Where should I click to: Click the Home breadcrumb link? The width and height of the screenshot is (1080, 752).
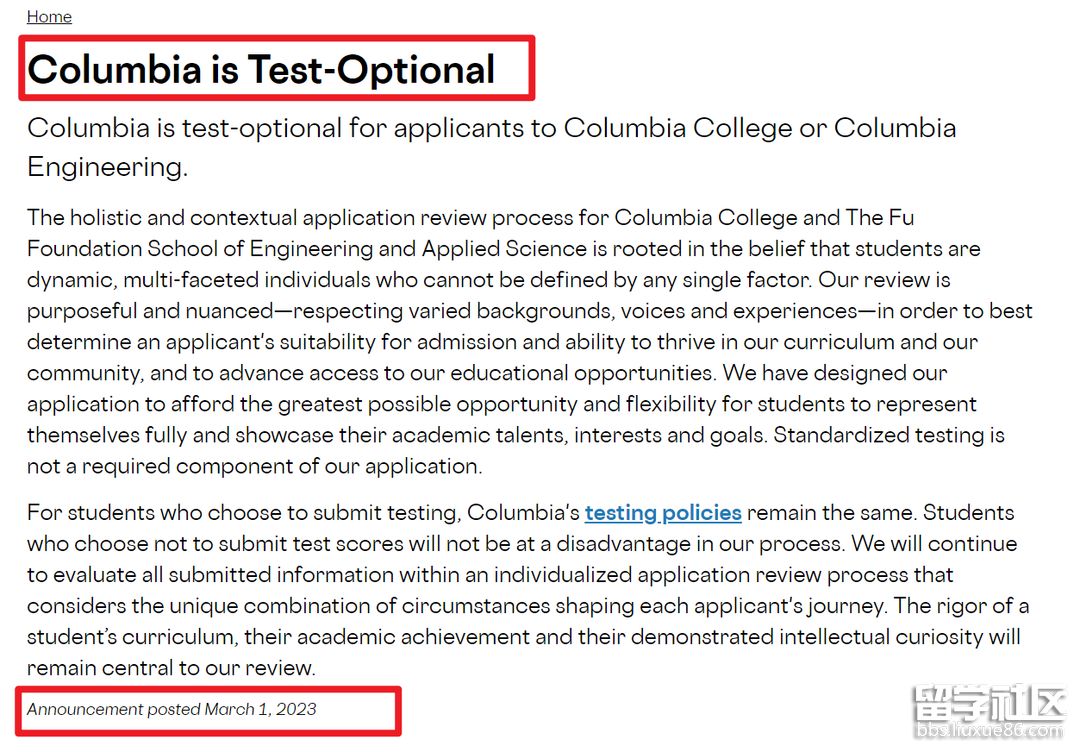click(49, 17)
